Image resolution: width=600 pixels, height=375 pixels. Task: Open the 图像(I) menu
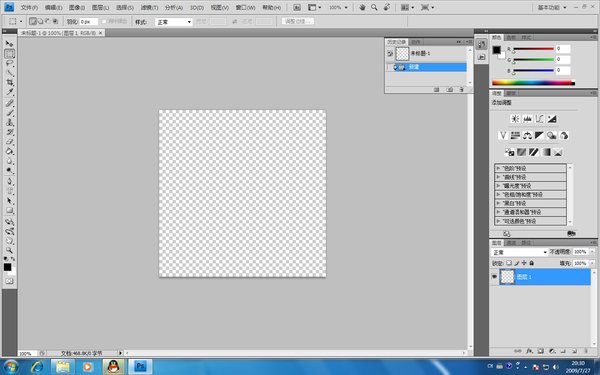tap(77, 7)
